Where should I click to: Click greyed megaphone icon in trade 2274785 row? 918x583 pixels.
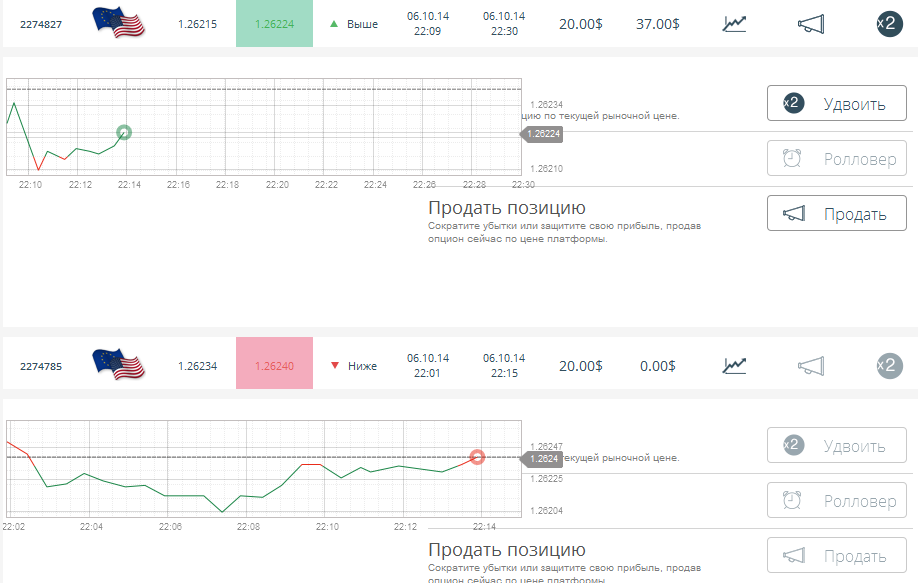click(811, 366)
